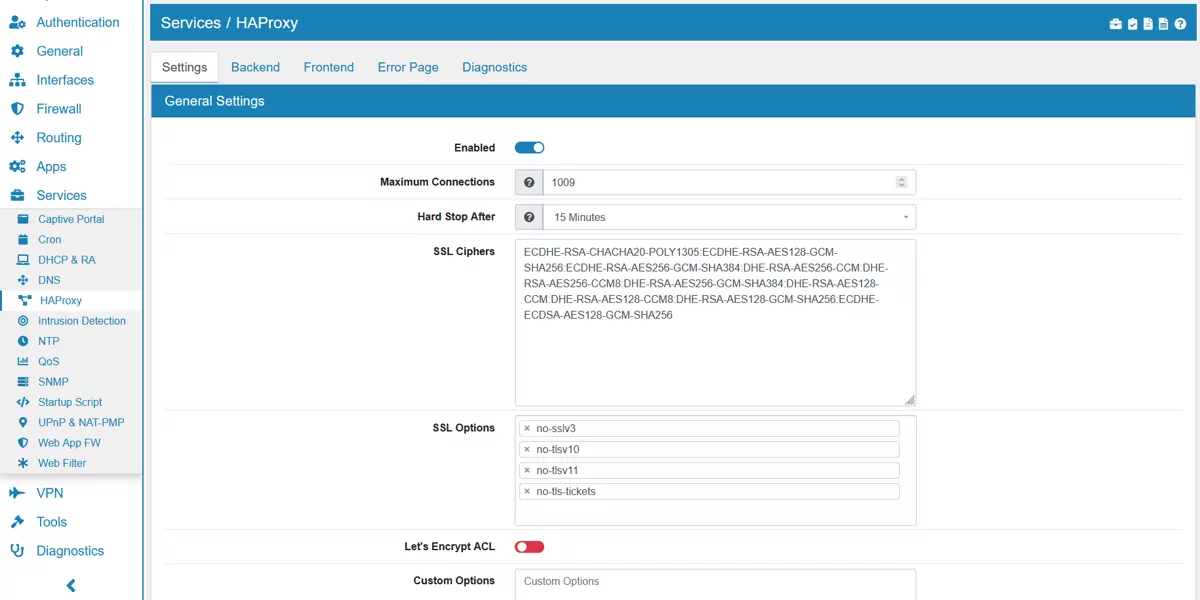The height and width of the screenshot is (600, 1200).
Task: Click the statistics report file icon
Action: (1163, 23)
